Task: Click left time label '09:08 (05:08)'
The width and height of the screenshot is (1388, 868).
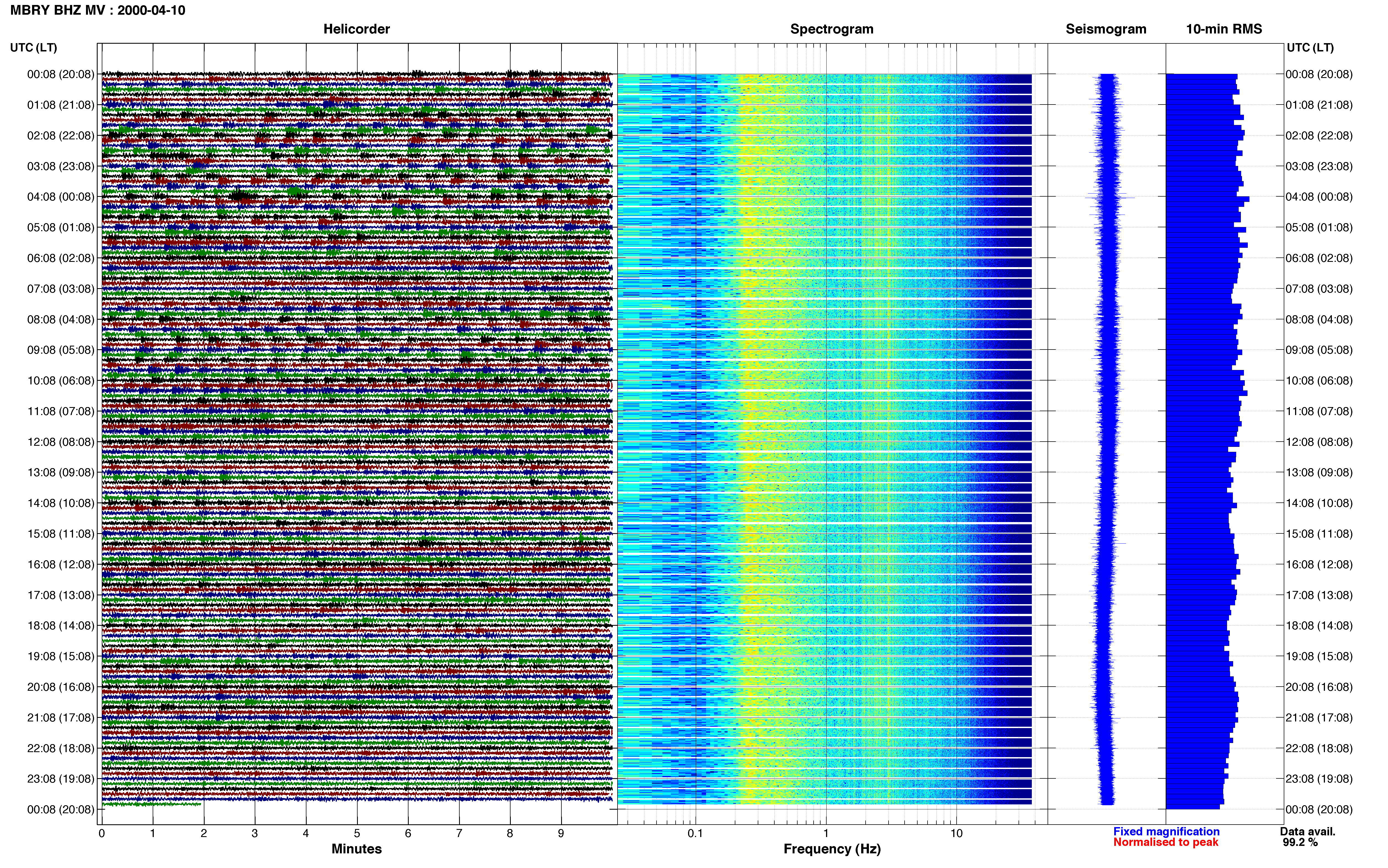Action: click(61, 350)
